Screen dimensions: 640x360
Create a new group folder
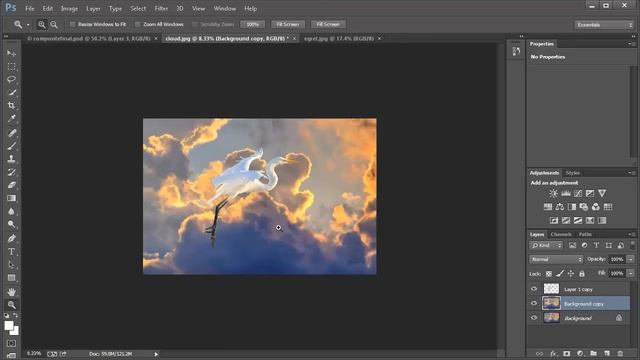point(593,353)
